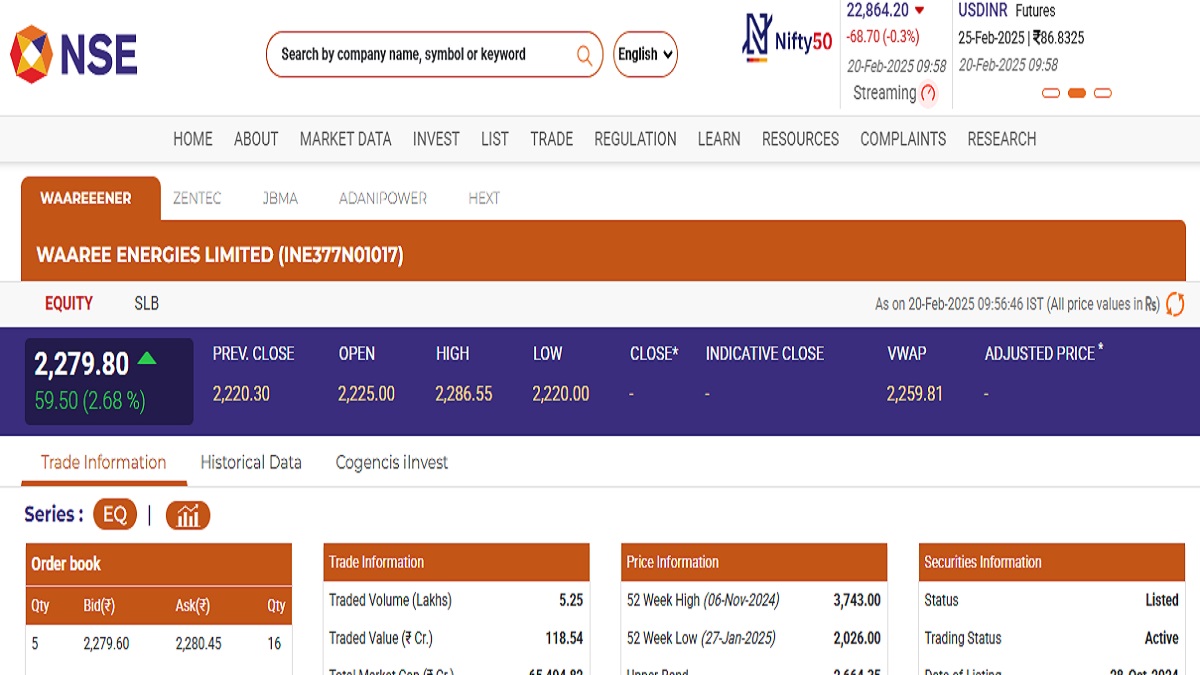Viewport: 1200px width, 675px height.
Task: Go to the COMPLAINTS menu
Action: (903, 139)
